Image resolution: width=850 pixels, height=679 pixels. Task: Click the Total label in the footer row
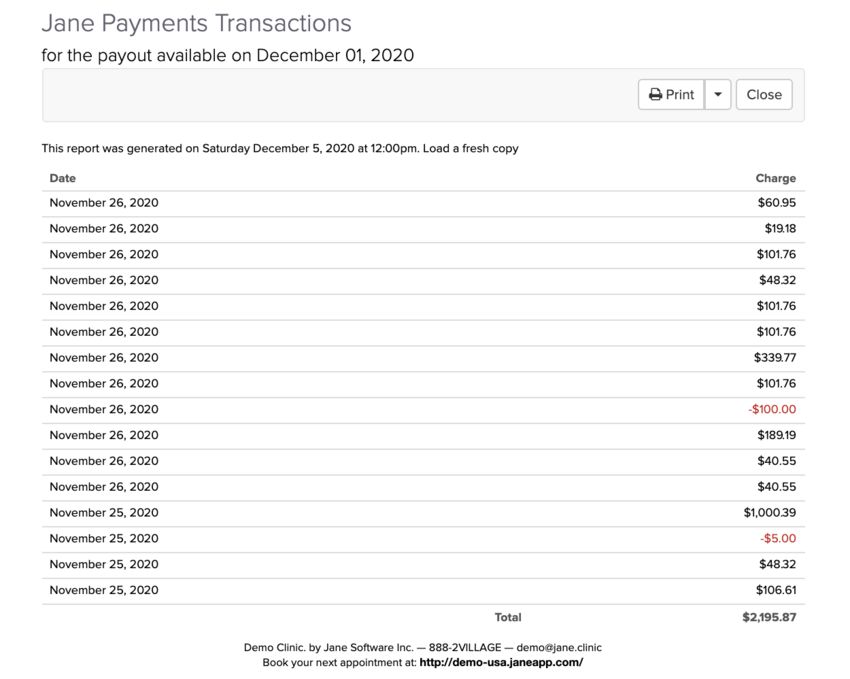pyautogui.click(x=508, y=618)
